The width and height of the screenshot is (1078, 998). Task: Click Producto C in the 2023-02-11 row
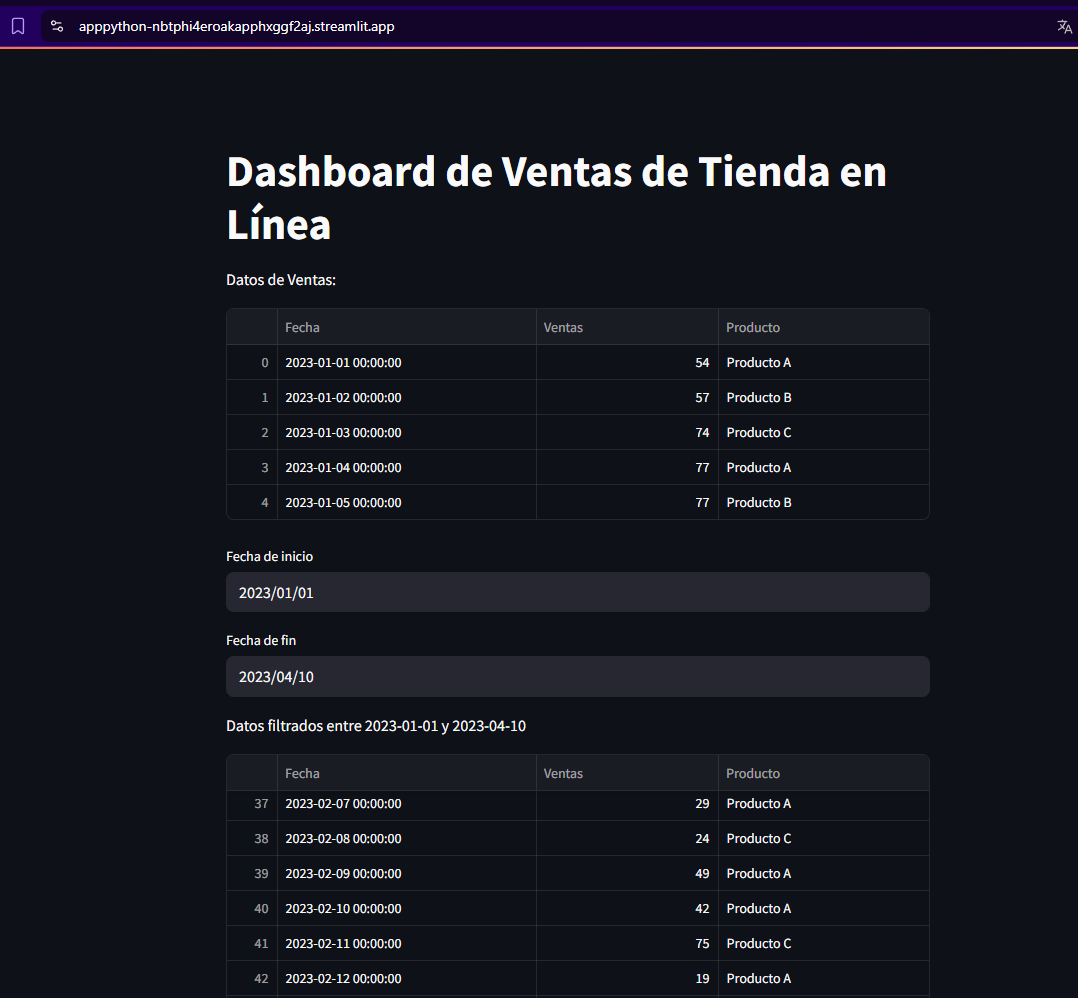(824, 944)
